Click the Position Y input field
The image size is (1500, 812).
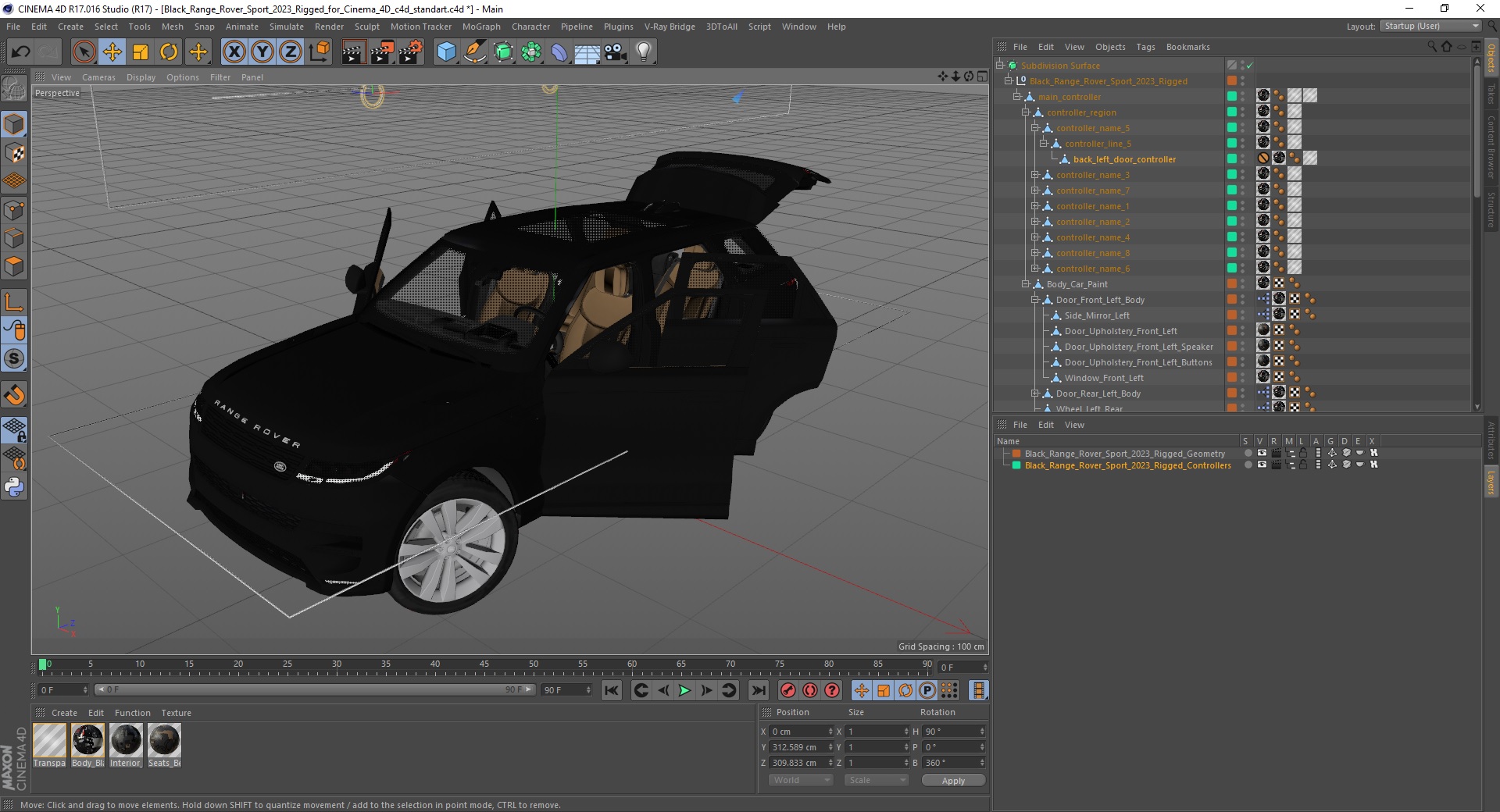click(x=801, y=747)
